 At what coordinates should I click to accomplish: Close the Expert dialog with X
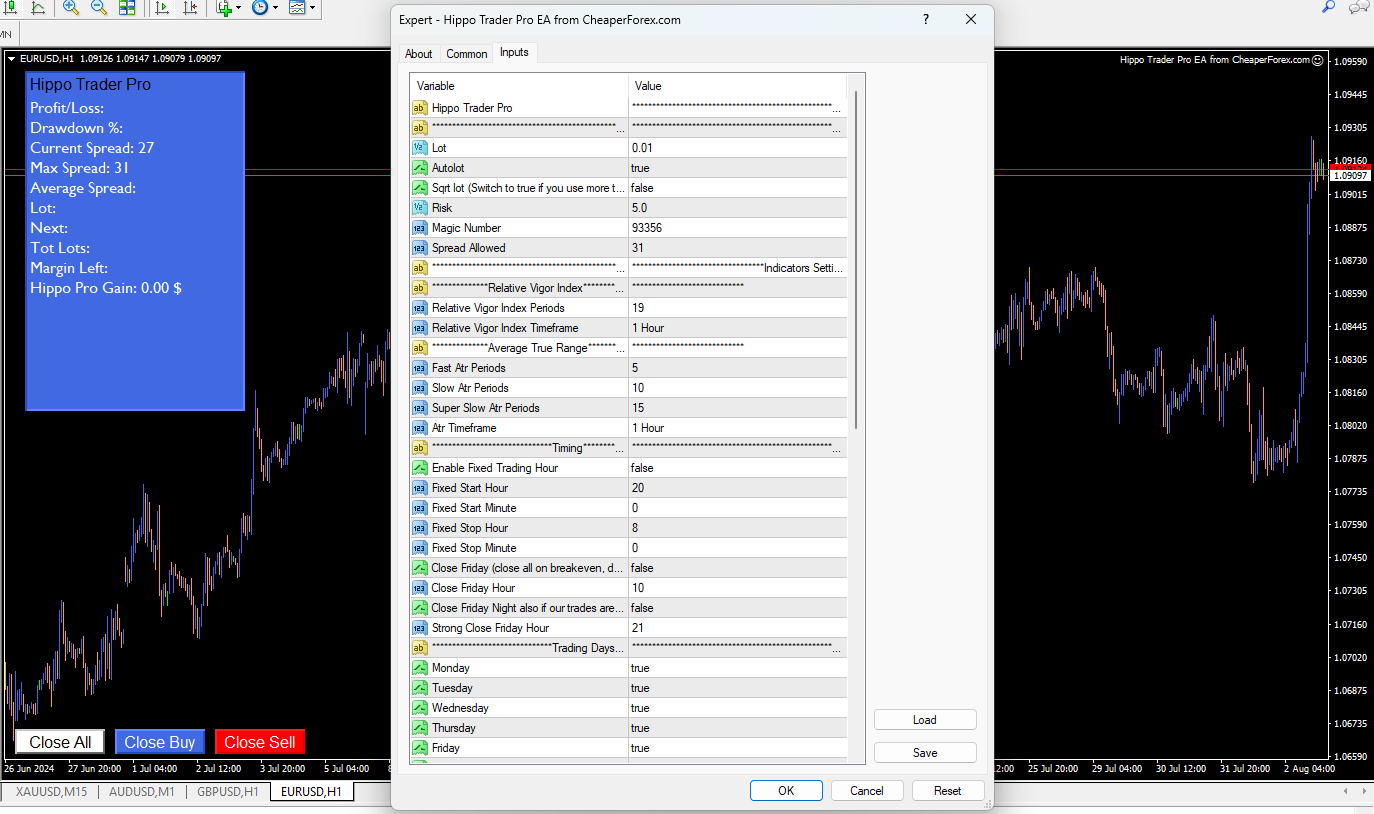click(971, 20)
